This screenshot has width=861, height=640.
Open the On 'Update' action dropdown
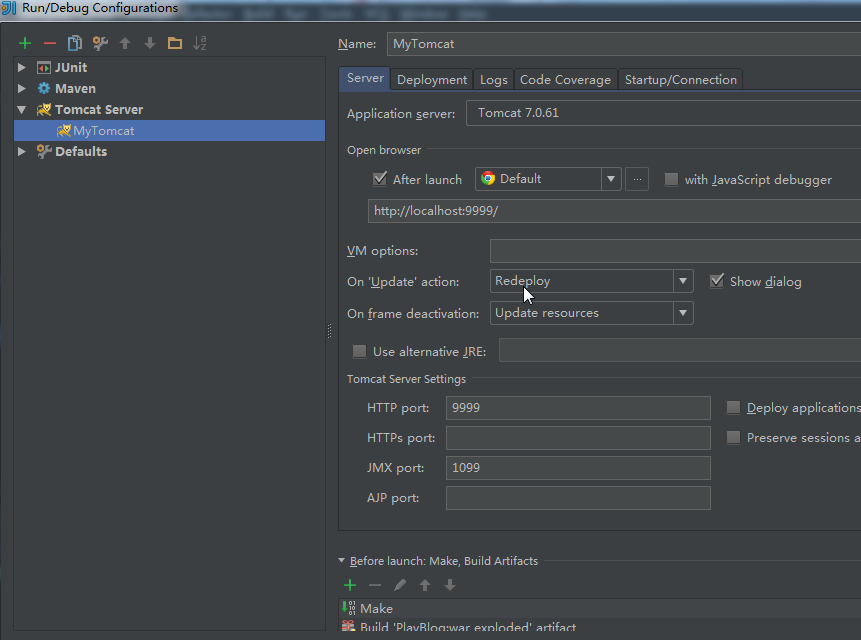683,281
